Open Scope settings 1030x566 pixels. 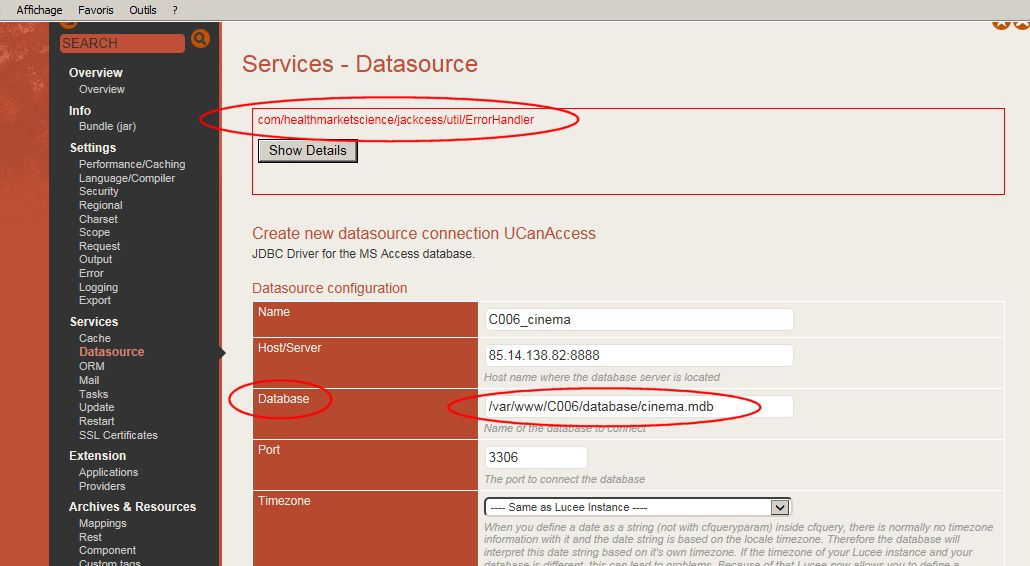click(x=95, y=232)
